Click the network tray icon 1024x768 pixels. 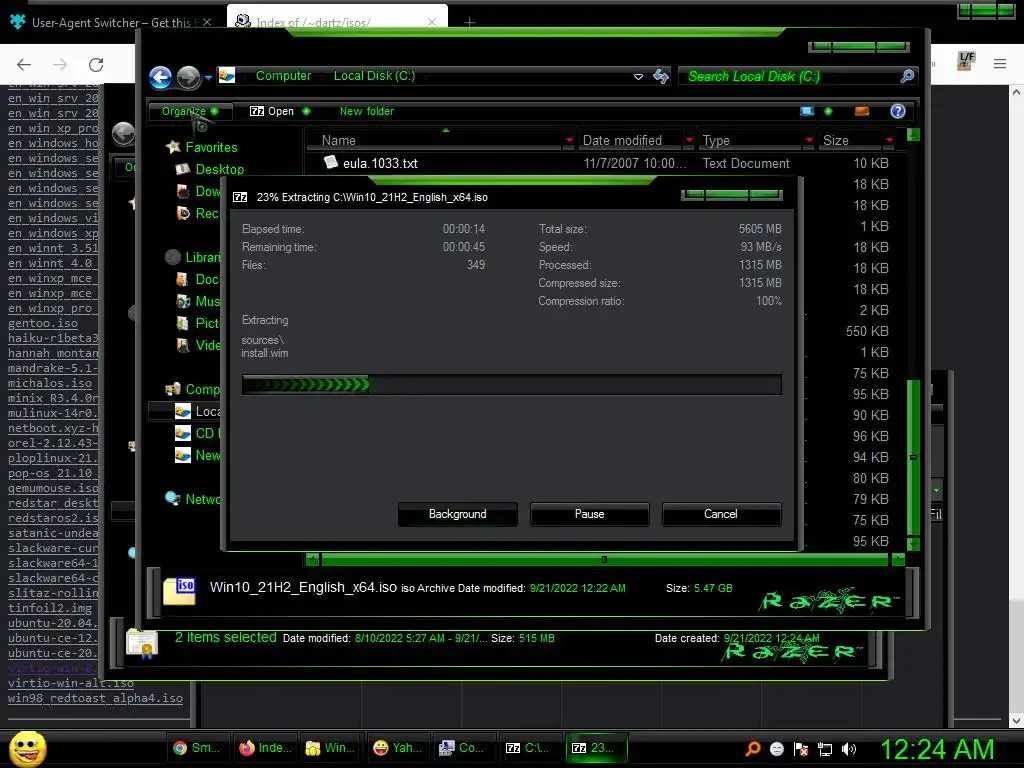[825, 749]
